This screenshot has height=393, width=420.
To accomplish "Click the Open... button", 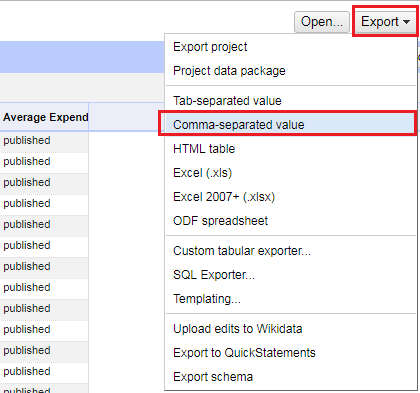I will [x=322, y=22].
